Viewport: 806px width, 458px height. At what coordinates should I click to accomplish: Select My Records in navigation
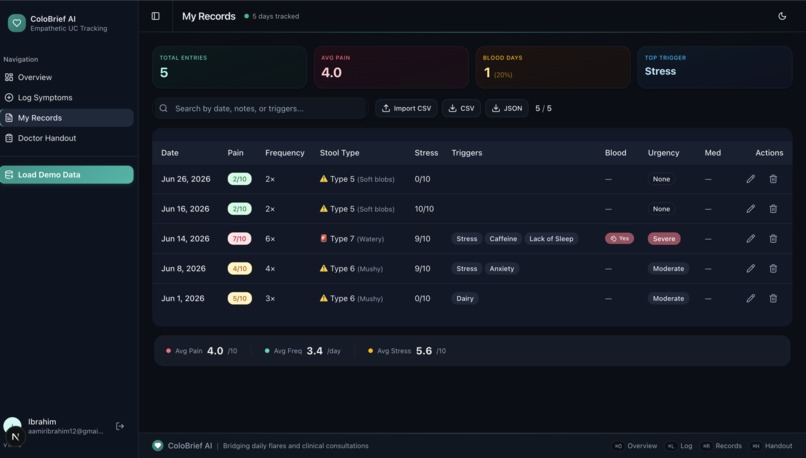tap(67, 118)
